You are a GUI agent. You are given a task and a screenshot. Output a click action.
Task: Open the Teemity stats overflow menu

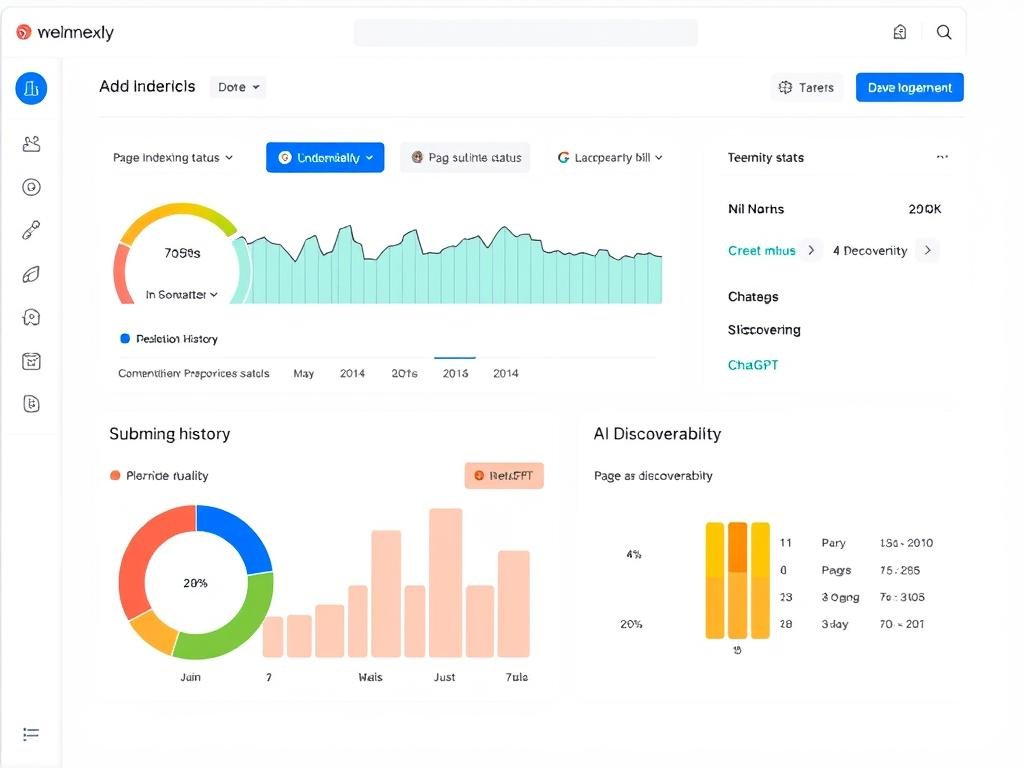[x=941, y=157]
